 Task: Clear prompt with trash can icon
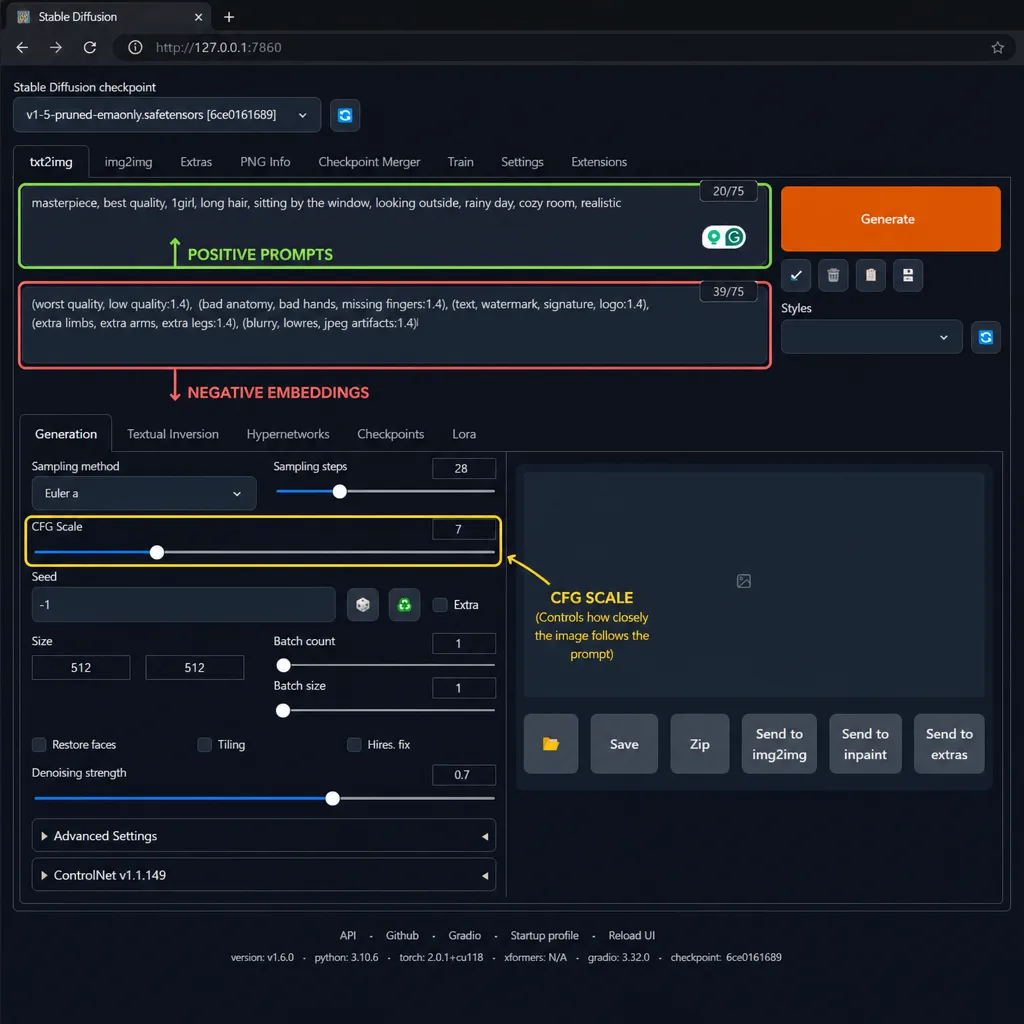(833, 275)
